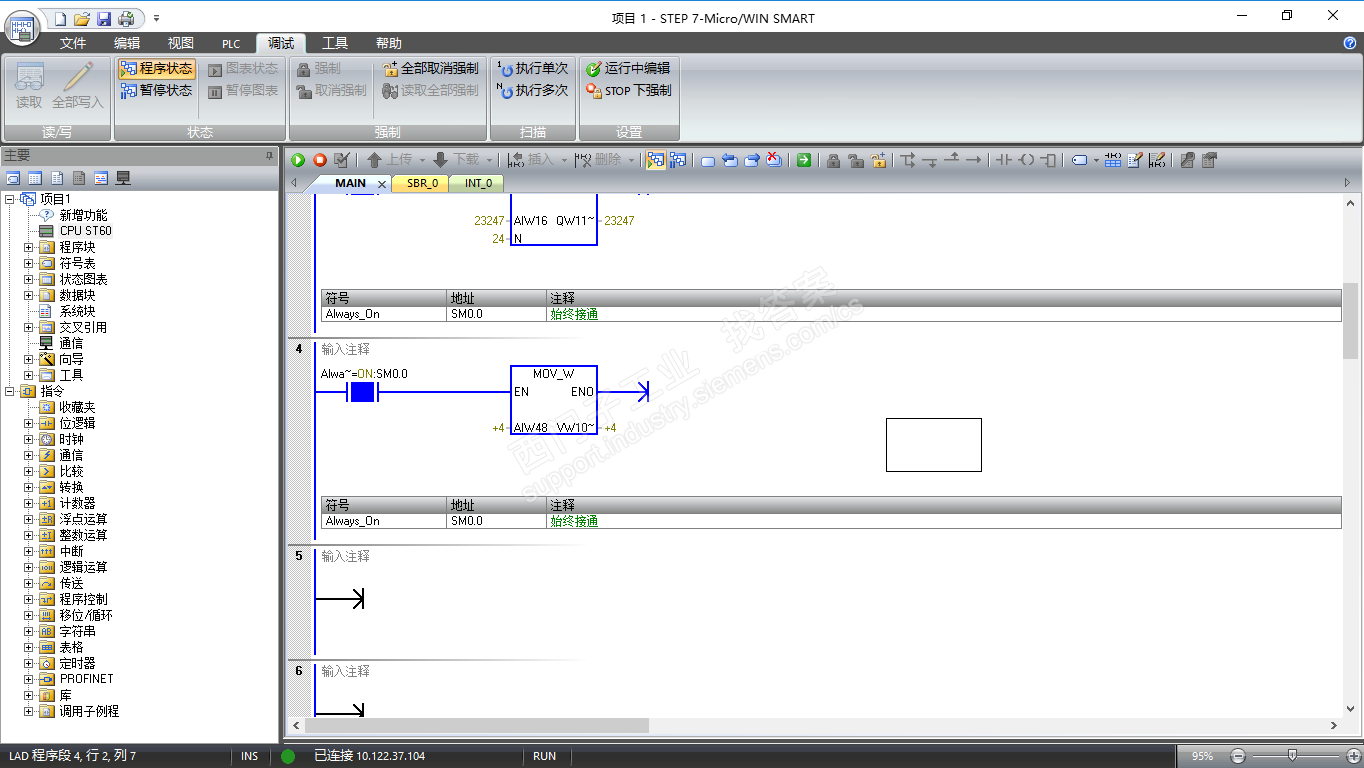
Task: Click the Insert horizontal line arrow icon
Action: coord(973,160)
